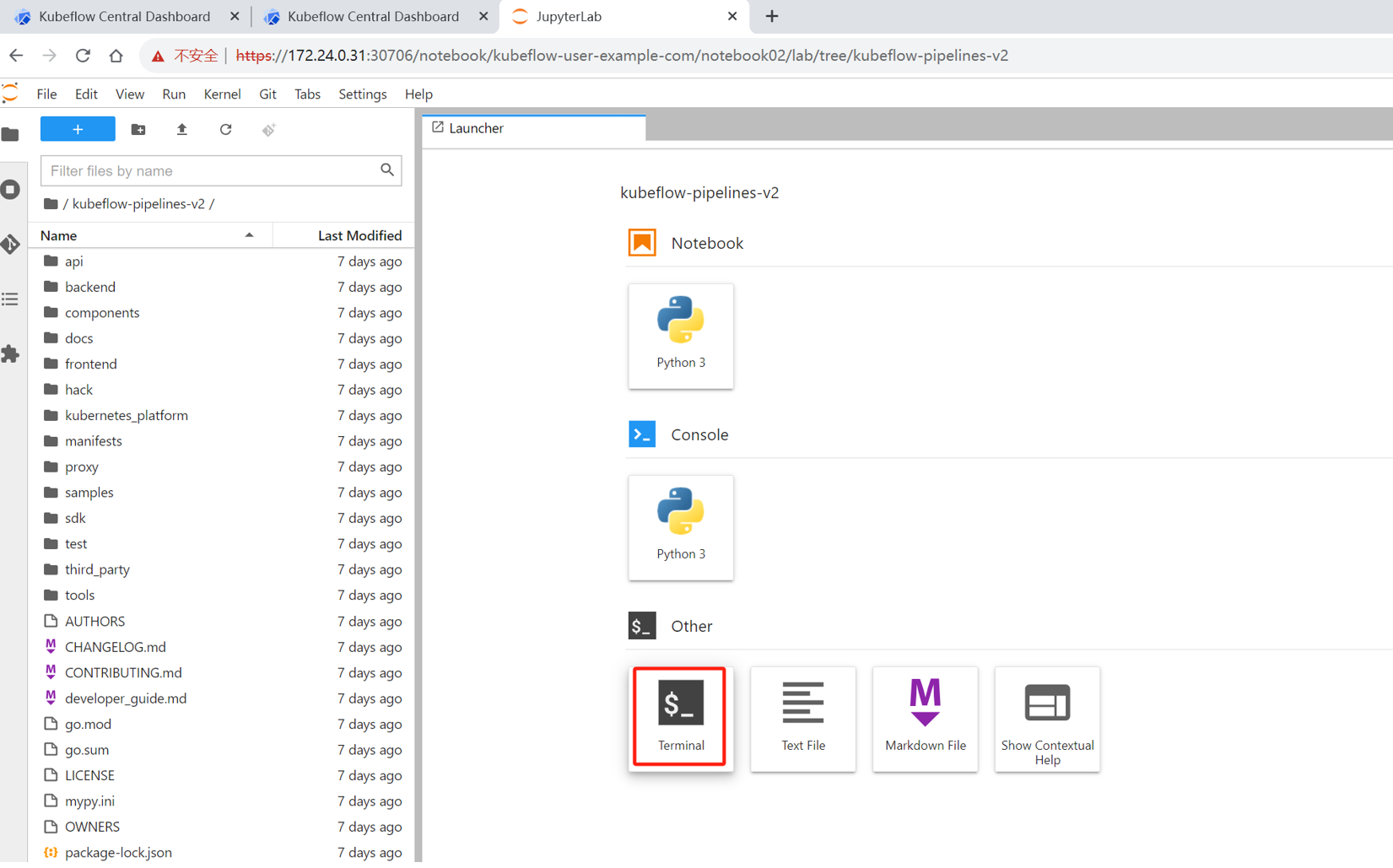Select the components folder

[x=221, y=313]
